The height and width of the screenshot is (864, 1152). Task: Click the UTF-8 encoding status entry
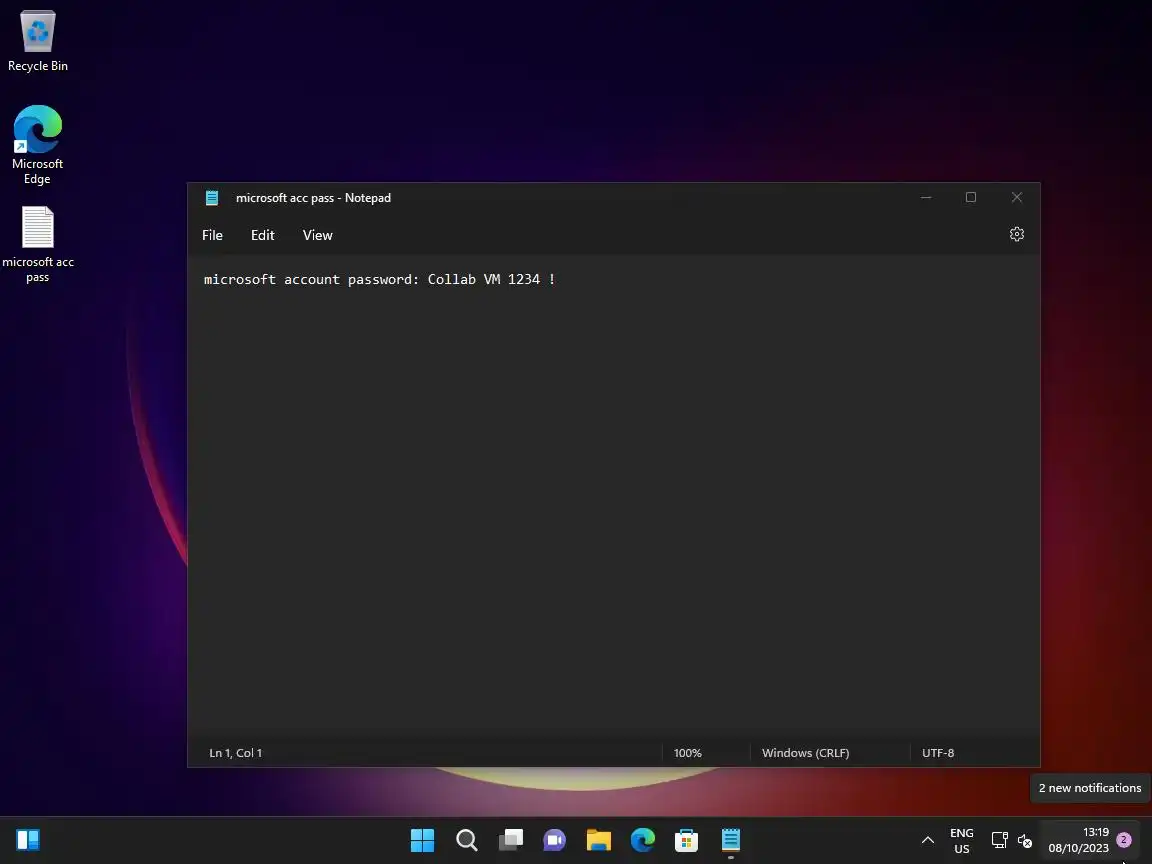pos(938,753)
